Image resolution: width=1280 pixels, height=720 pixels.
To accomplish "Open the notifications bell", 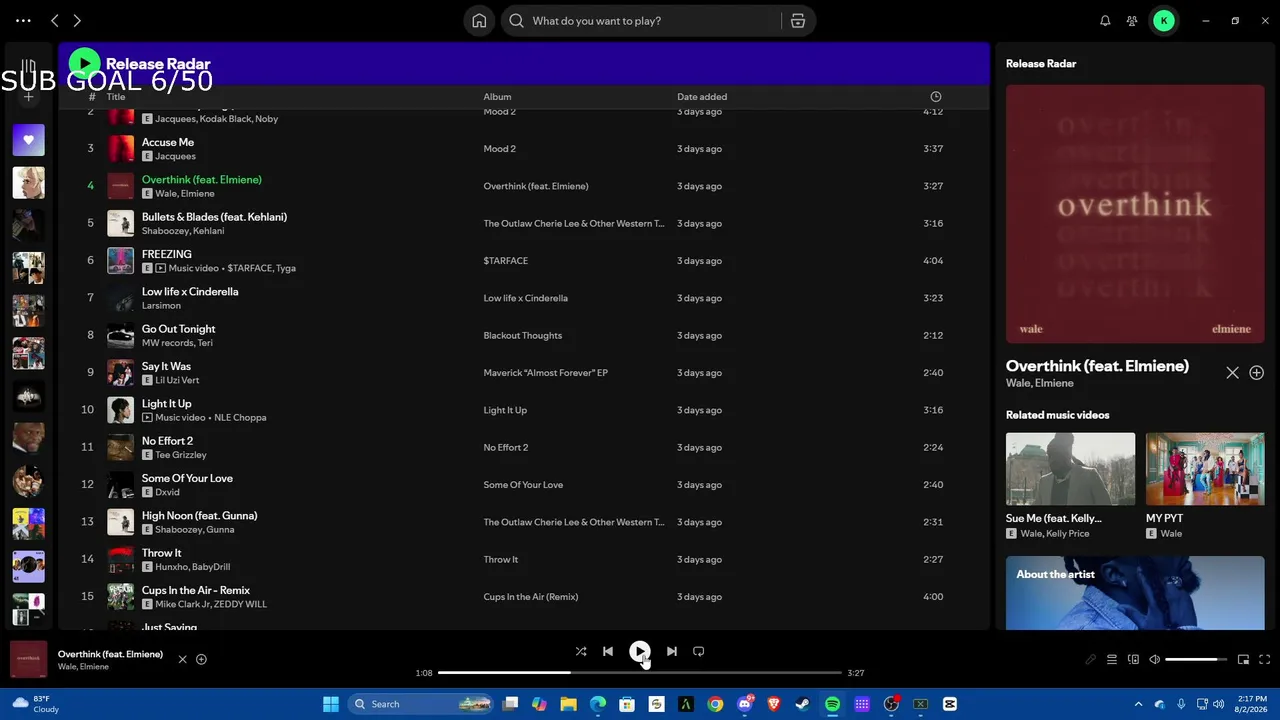I will tap(1105, 21).
